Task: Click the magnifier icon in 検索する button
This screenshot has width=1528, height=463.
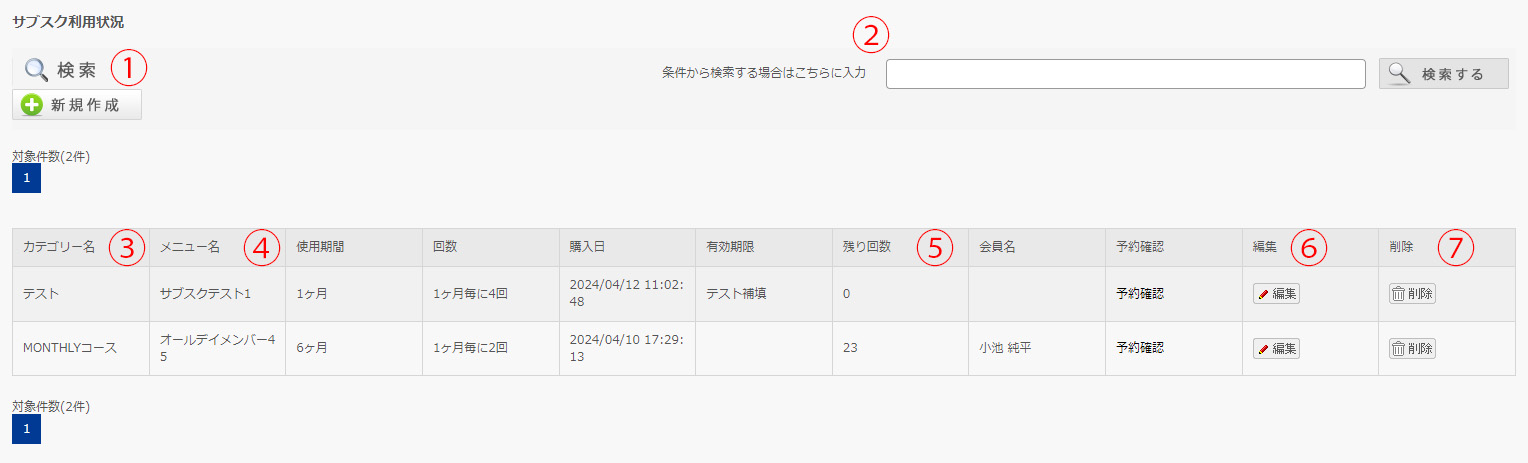Action: coord(1400,74)
